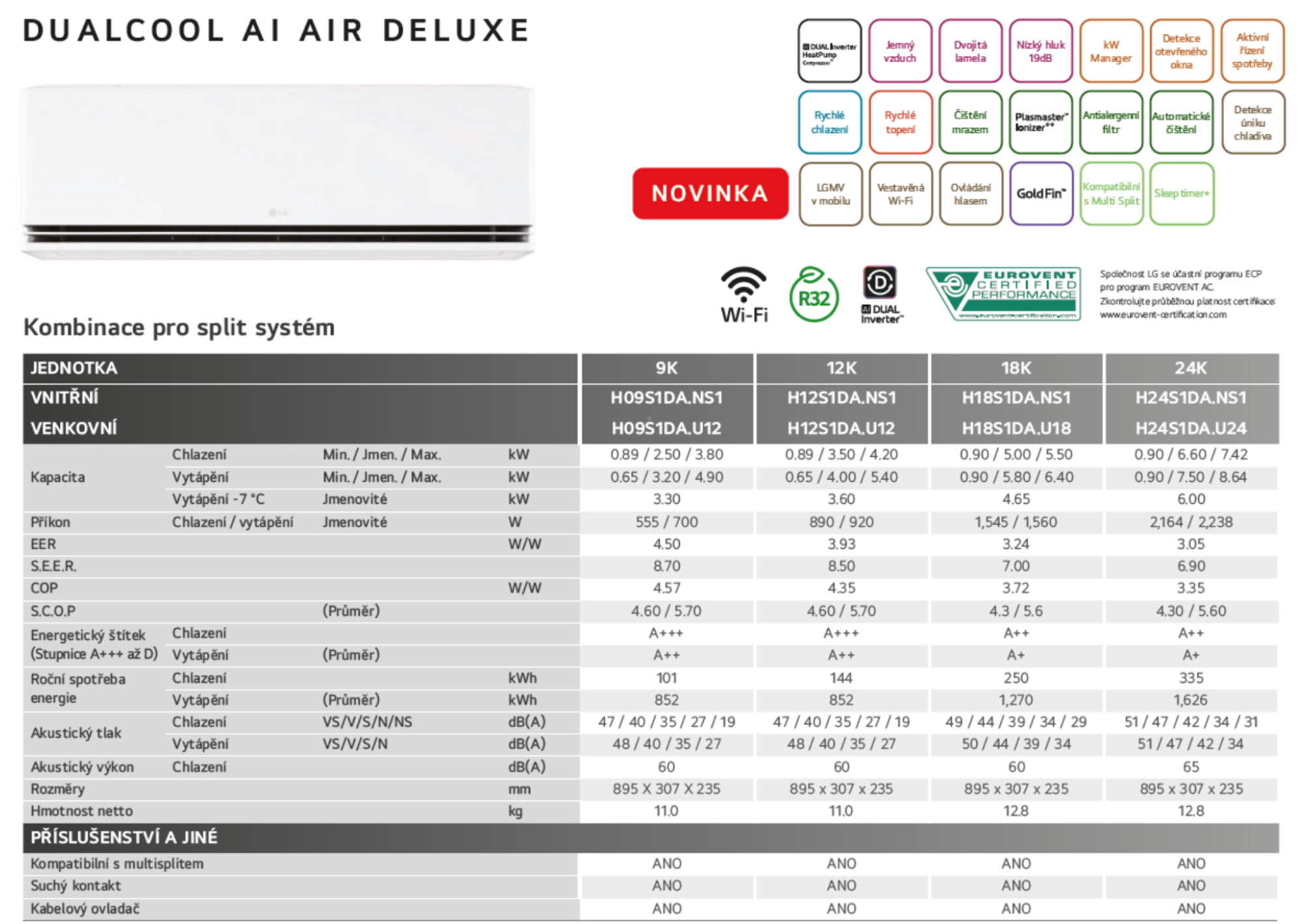Viewport: 1299px width, 924px height.
Task: Click -7 °C heating capacity value 4.65
Action: coord(1016,499)
